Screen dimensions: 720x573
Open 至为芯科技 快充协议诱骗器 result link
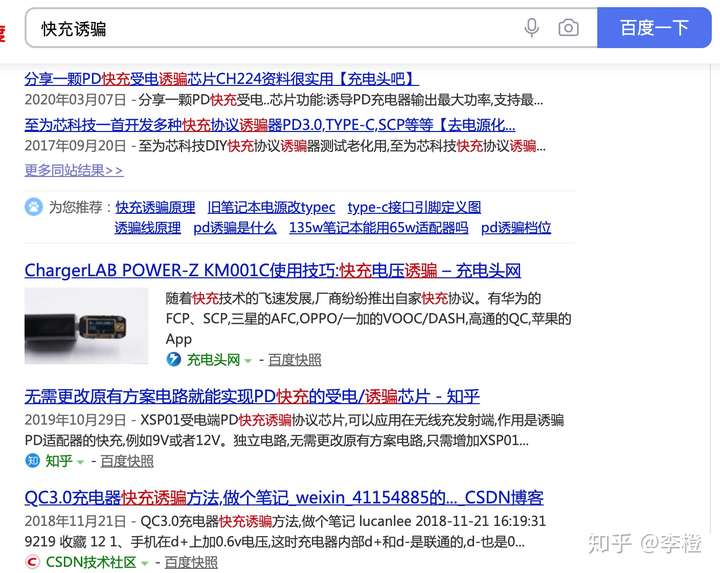(x=270, y=125)
